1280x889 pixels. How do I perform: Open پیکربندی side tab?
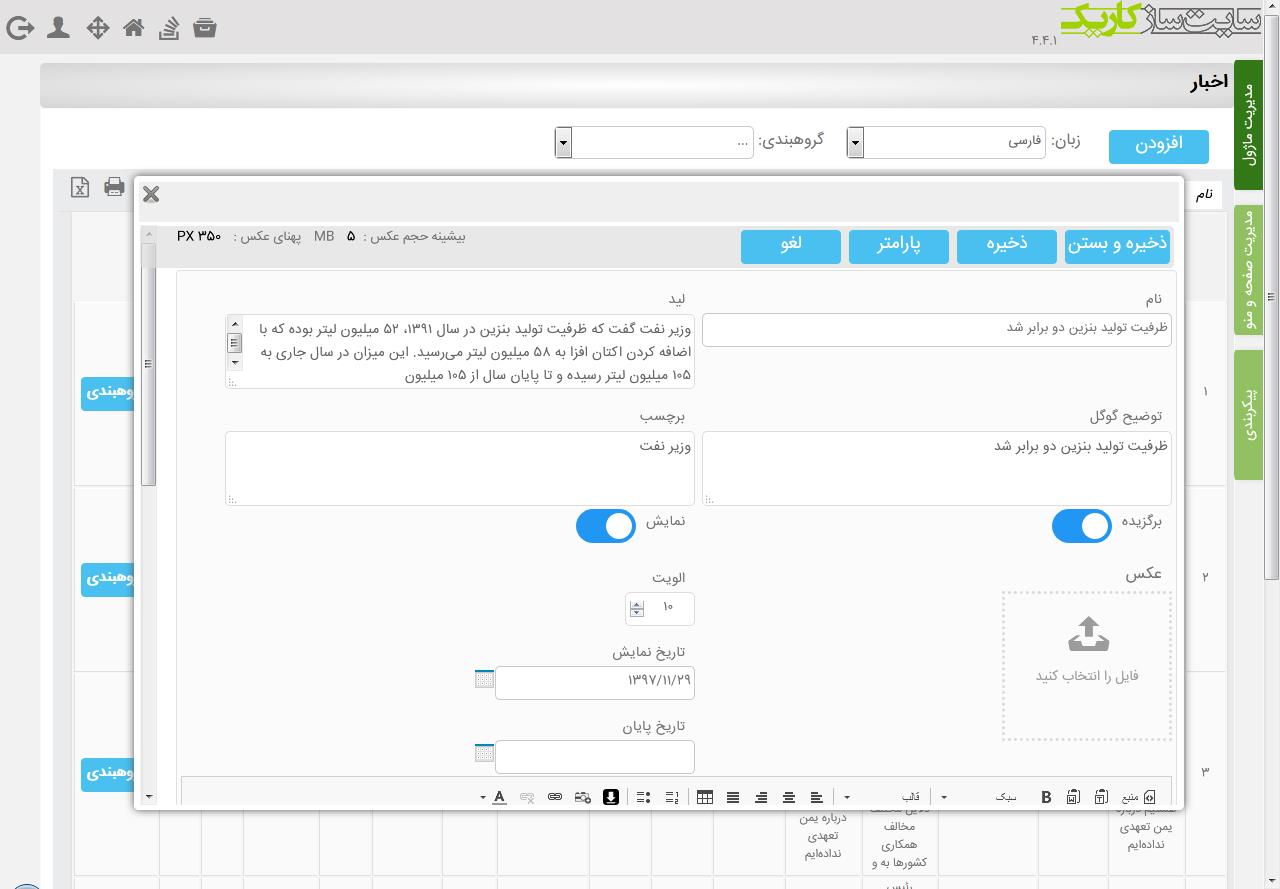[1248, 414]
